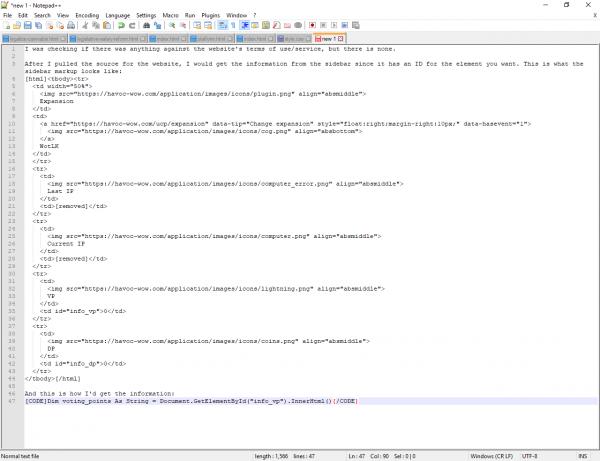Click the Save All toolbar icon
This screenshot has height=461, width=600.
(38, 25)
